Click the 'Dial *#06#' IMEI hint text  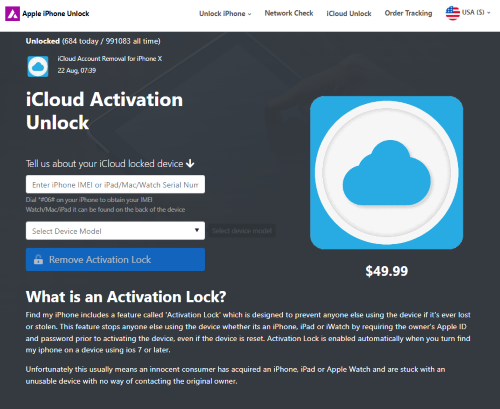click(89, 200)
